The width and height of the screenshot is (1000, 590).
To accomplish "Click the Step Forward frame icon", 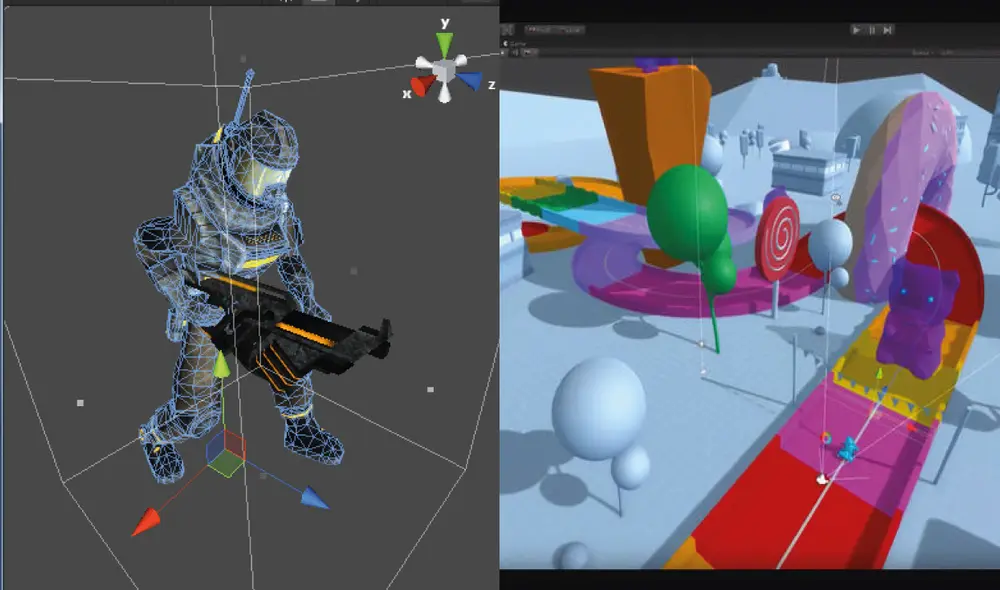I will pos(888,30).
